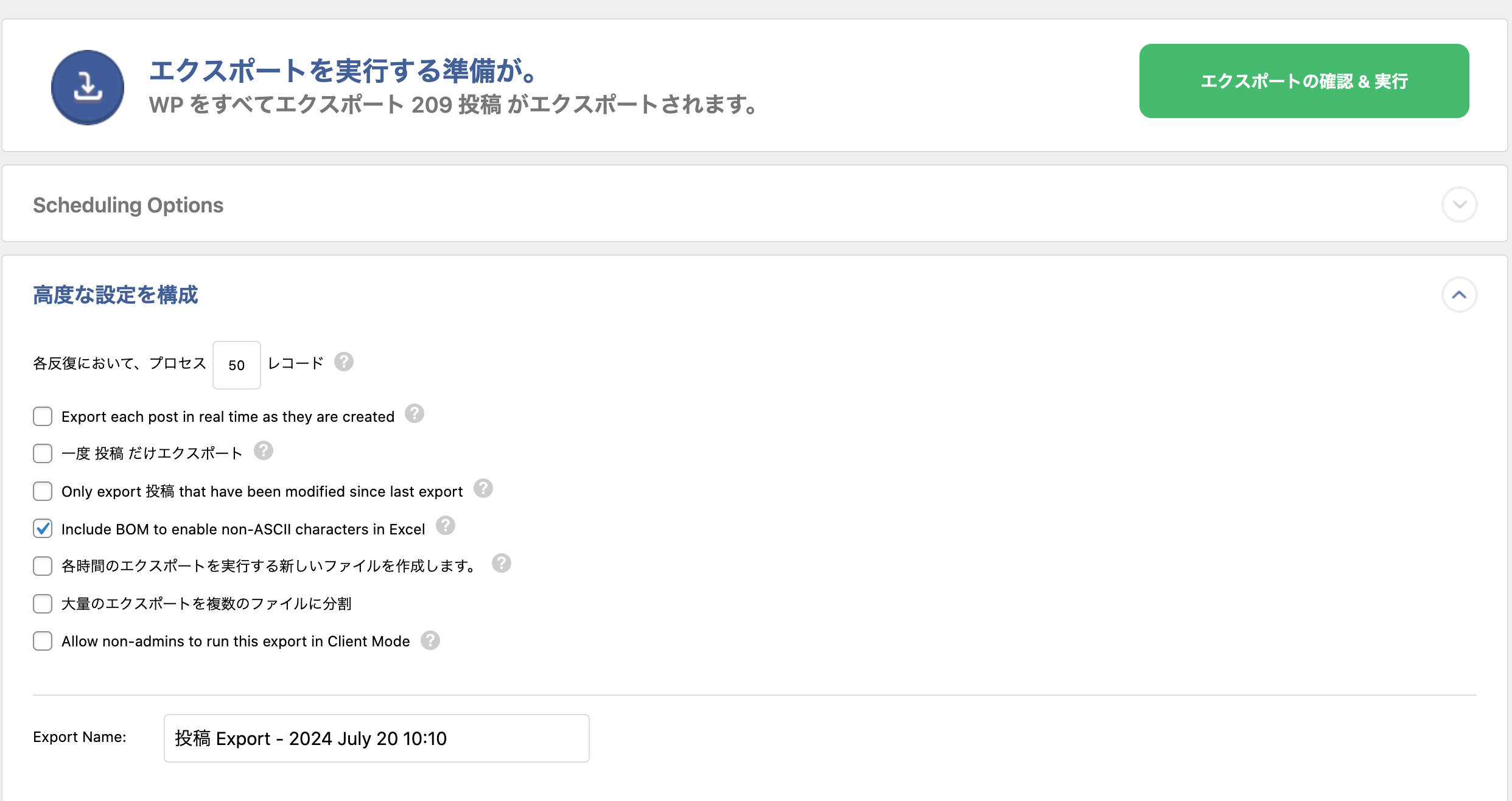Check 大量のエクスポートを複数のファイルに分割 checkbox

[43, 604]
